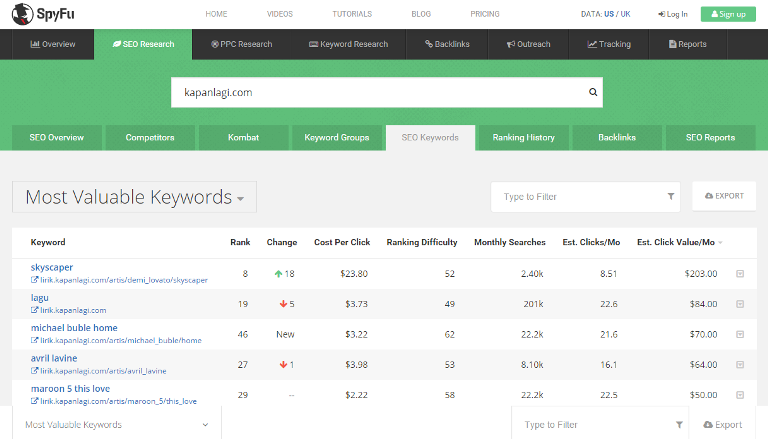
Task: Switch to Kombat sub-tab
Action: (243, 138)
